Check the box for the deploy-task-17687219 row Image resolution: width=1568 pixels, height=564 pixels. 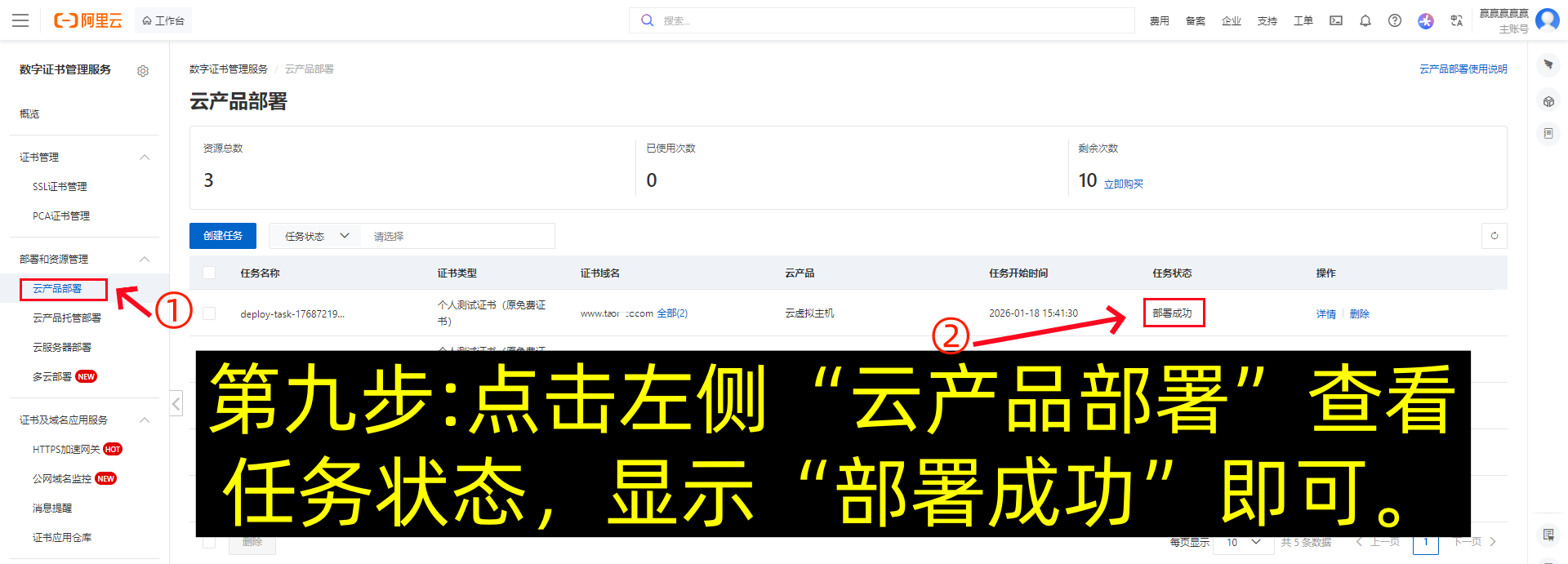pos(209,313)
